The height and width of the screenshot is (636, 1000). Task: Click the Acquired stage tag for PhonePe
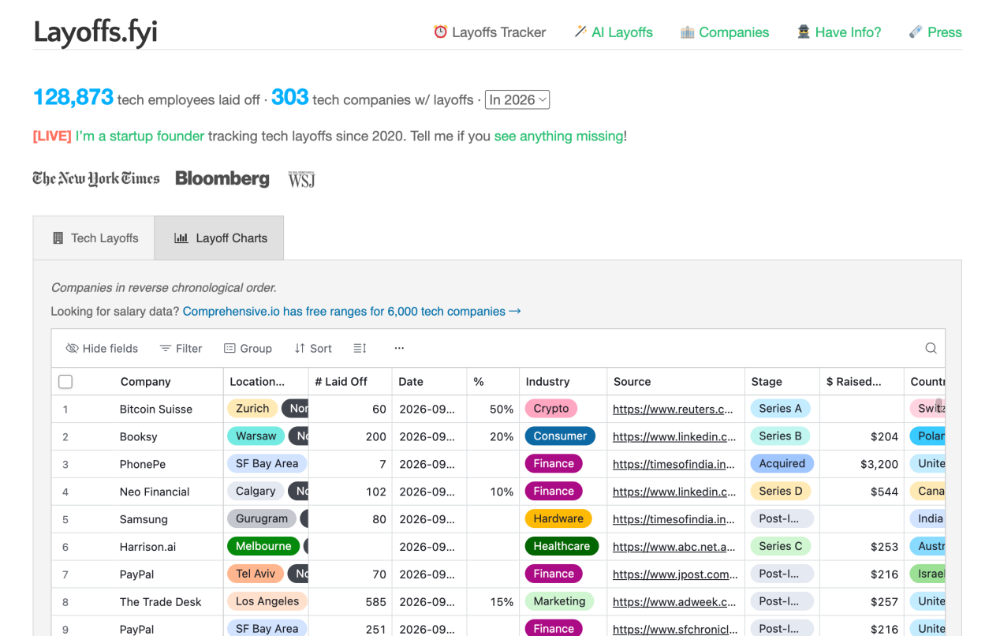click(782, 464)
